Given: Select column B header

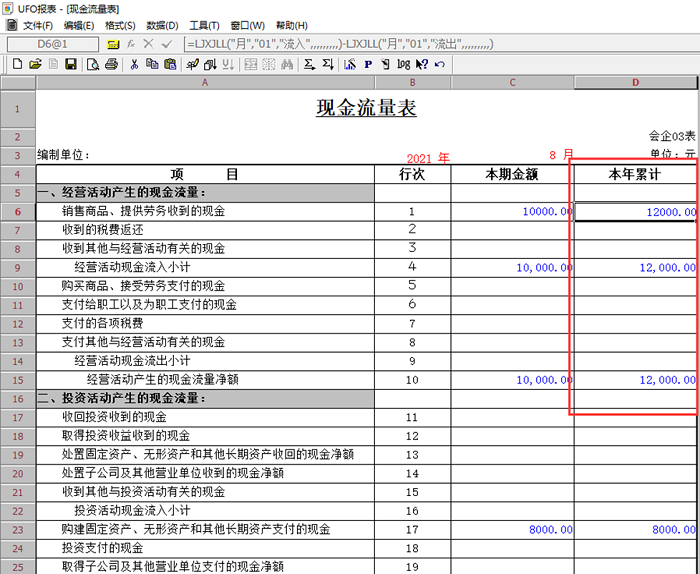Looking at the screenshot, I should pyautogui.click(x=412, y=83).
